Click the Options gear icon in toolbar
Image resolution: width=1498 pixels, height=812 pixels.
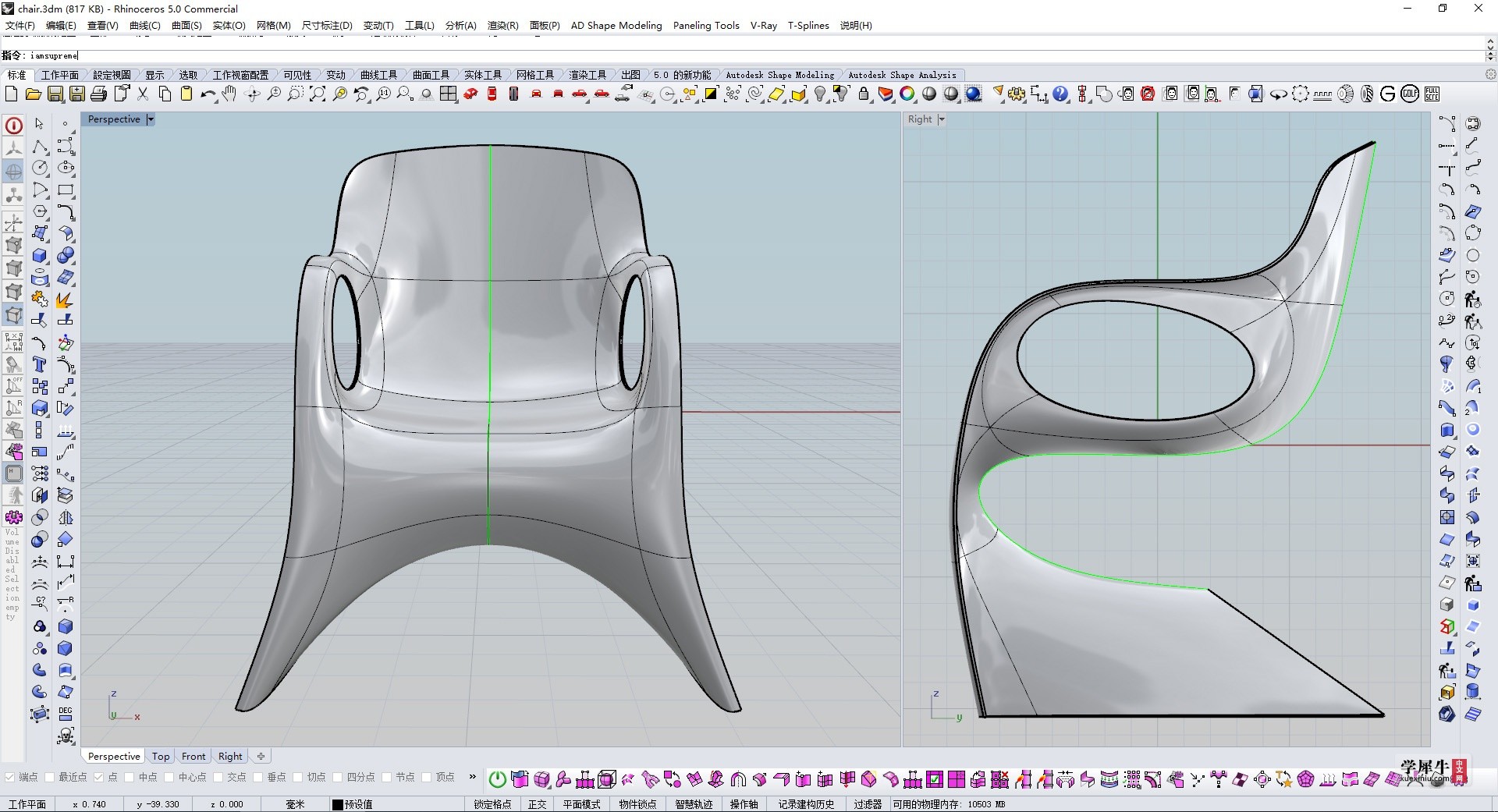point(1017,94)
